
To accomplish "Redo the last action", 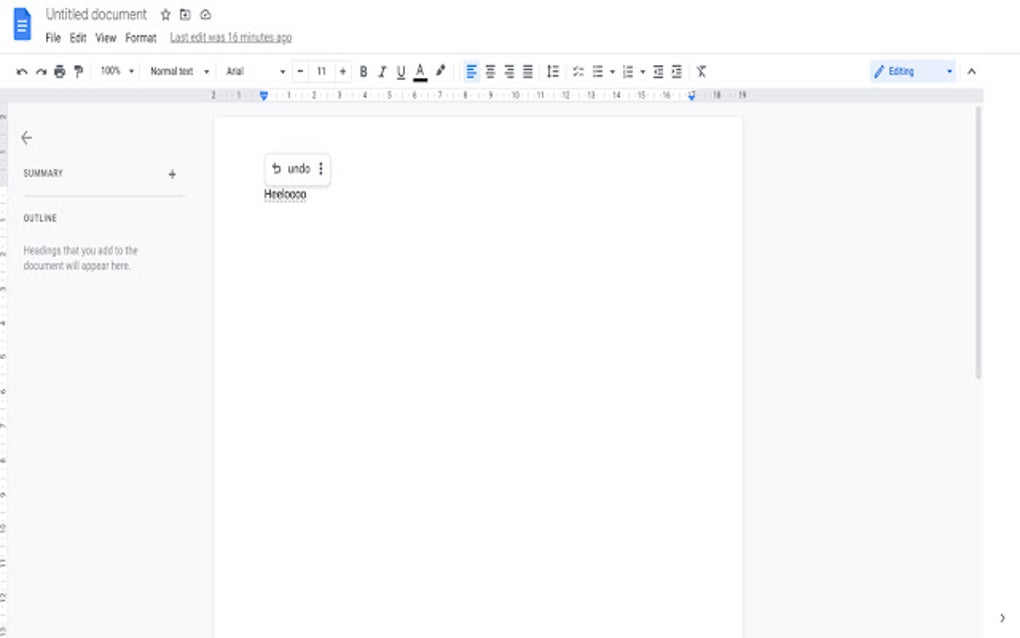I will pos(40,70).
